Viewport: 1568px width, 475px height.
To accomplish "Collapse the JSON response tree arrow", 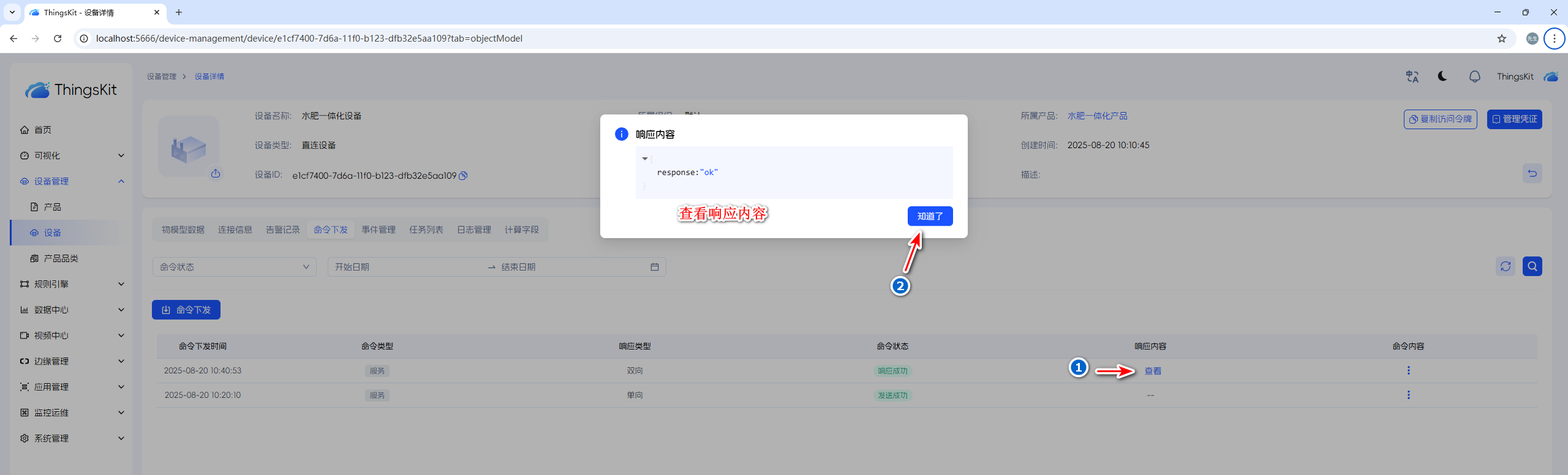I will 644,159.
